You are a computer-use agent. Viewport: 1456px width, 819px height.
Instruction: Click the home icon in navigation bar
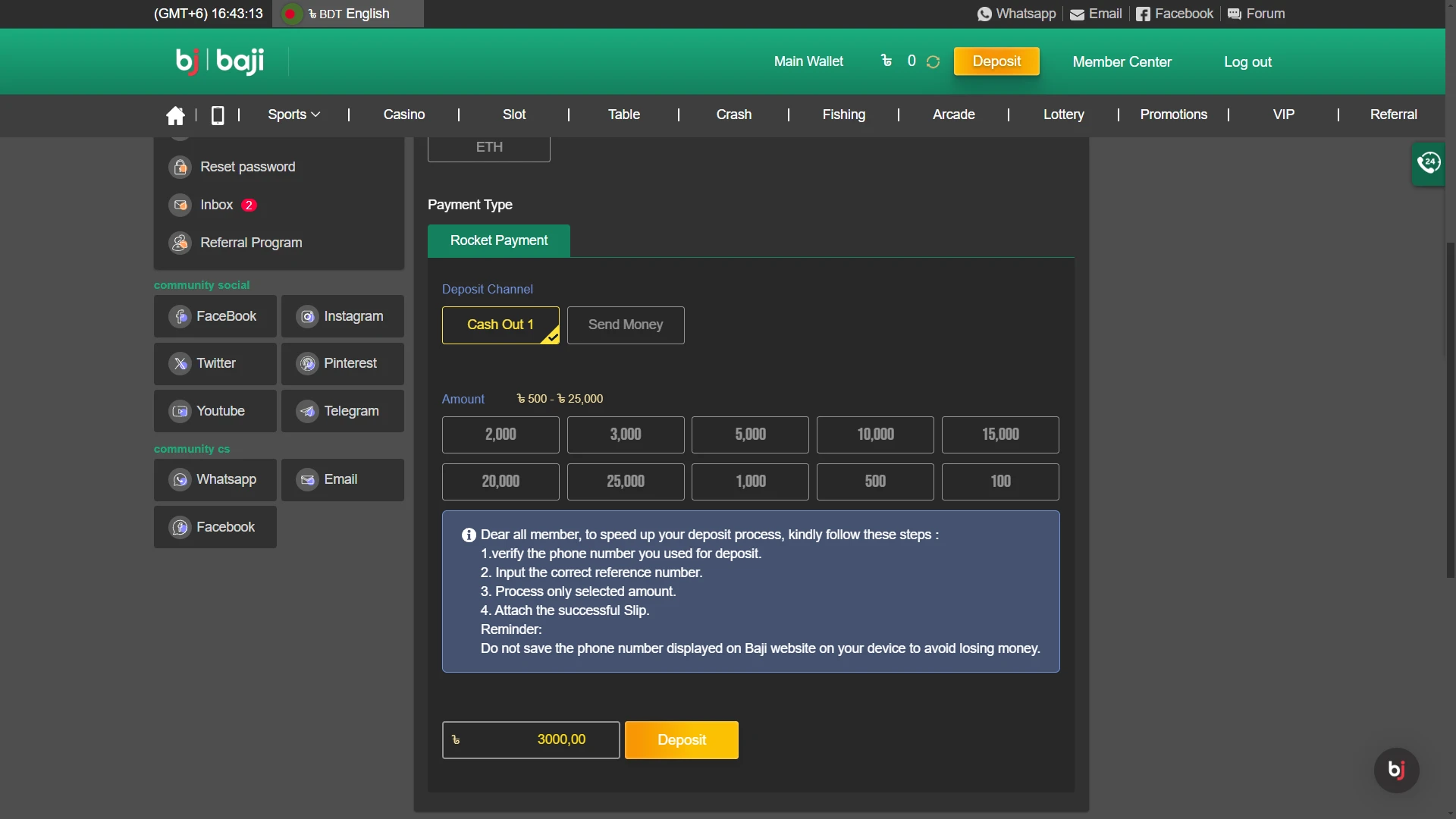click(x=175, y=115)
